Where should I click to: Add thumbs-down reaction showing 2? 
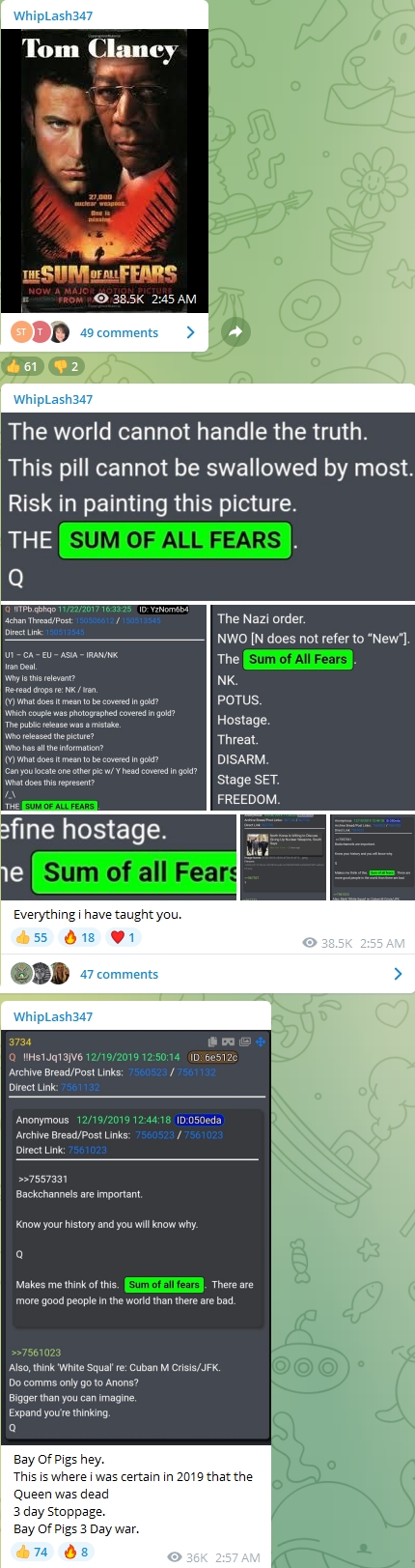click(66, 366)
